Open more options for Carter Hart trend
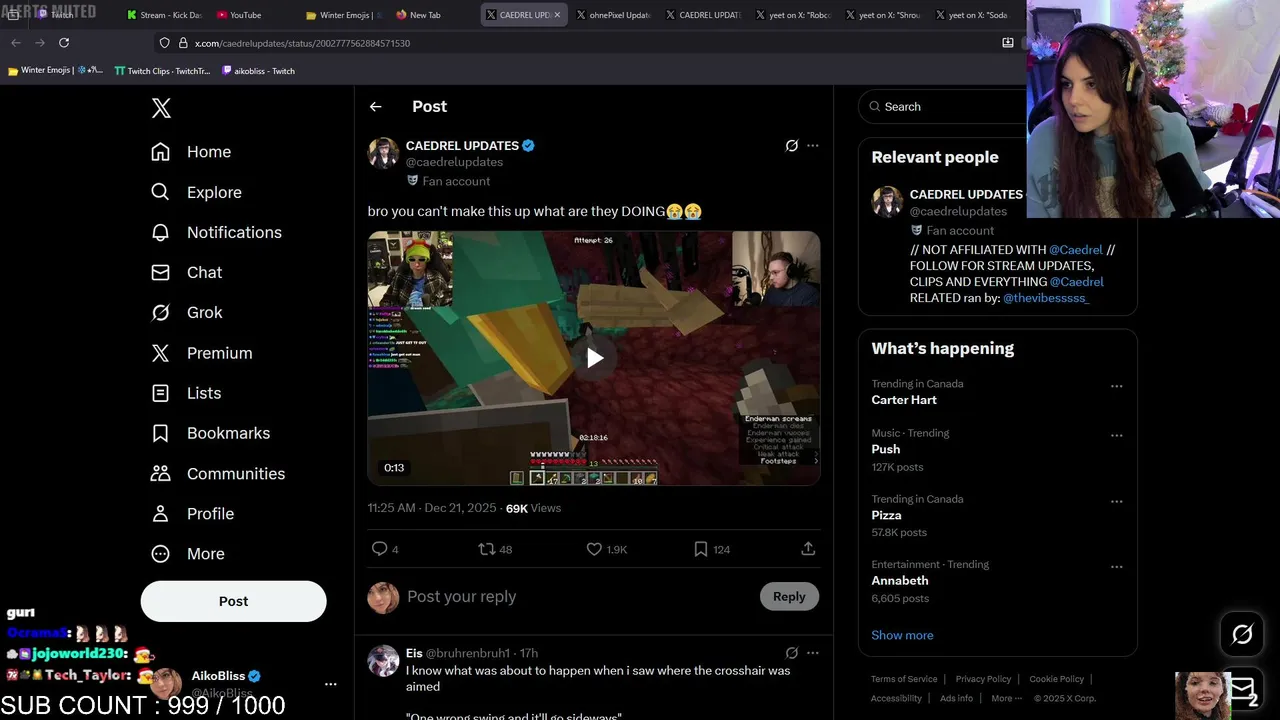 coord(1116,387)
